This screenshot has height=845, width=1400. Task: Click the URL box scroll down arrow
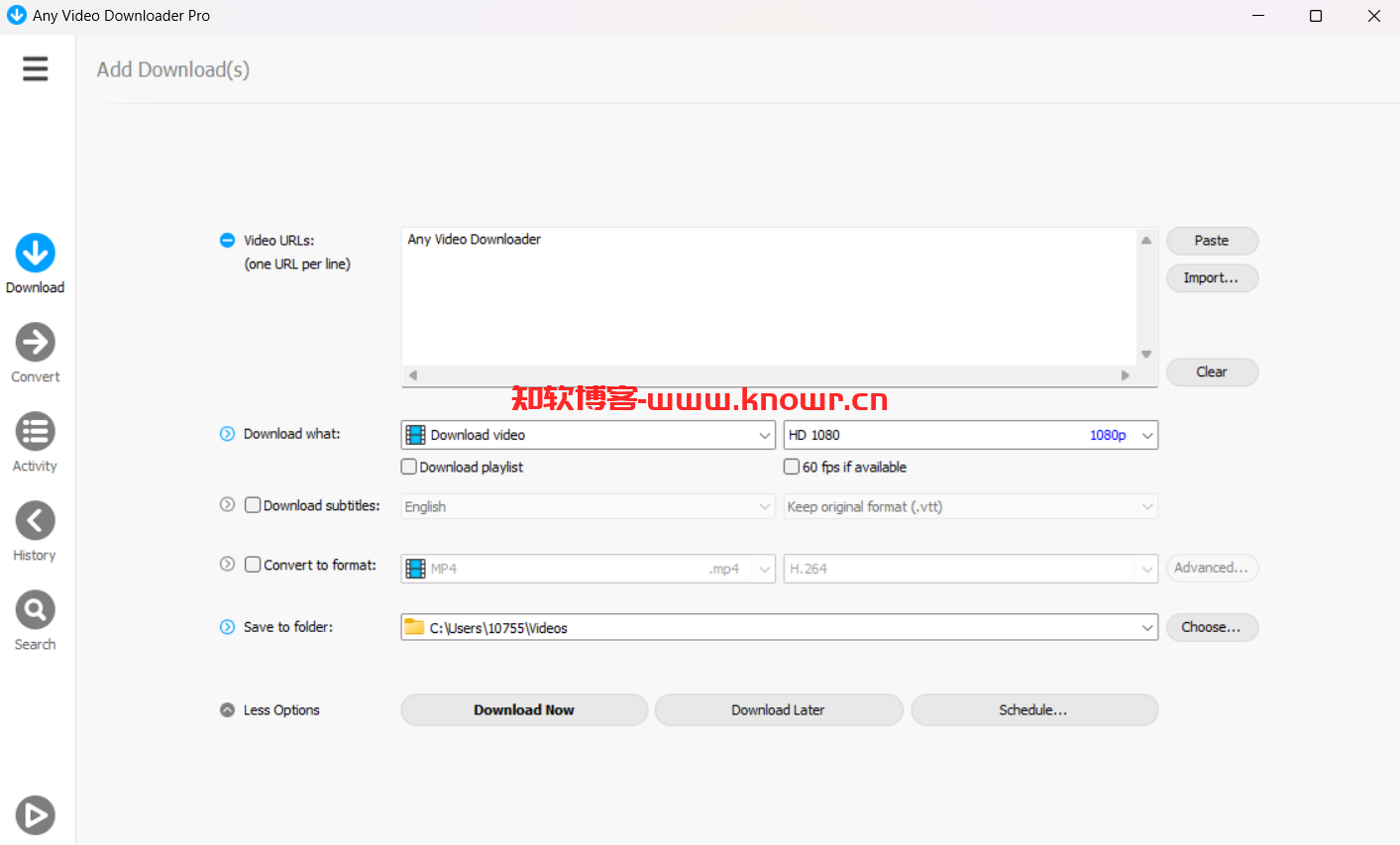pyautogui.click(x=1146, y=354)
